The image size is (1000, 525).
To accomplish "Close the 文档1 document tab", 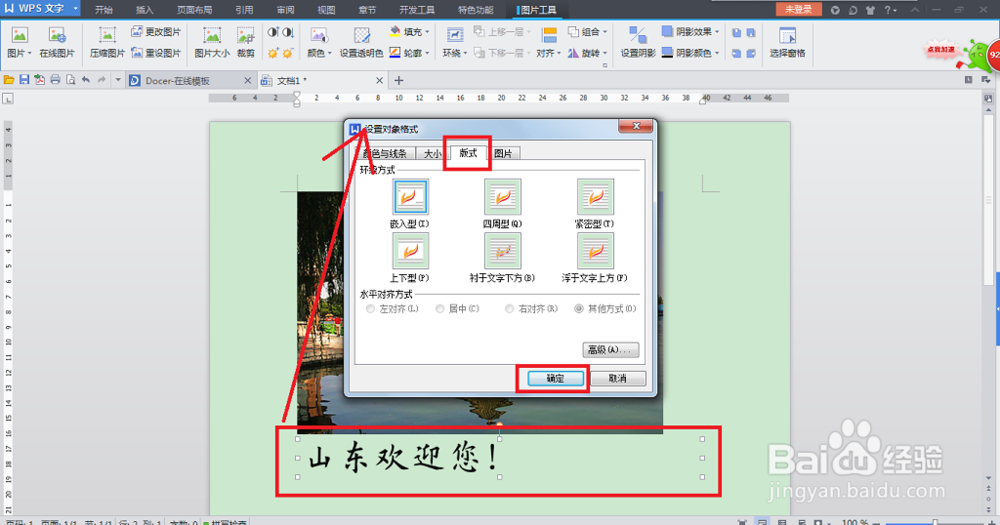I will [x=379, y=80].
